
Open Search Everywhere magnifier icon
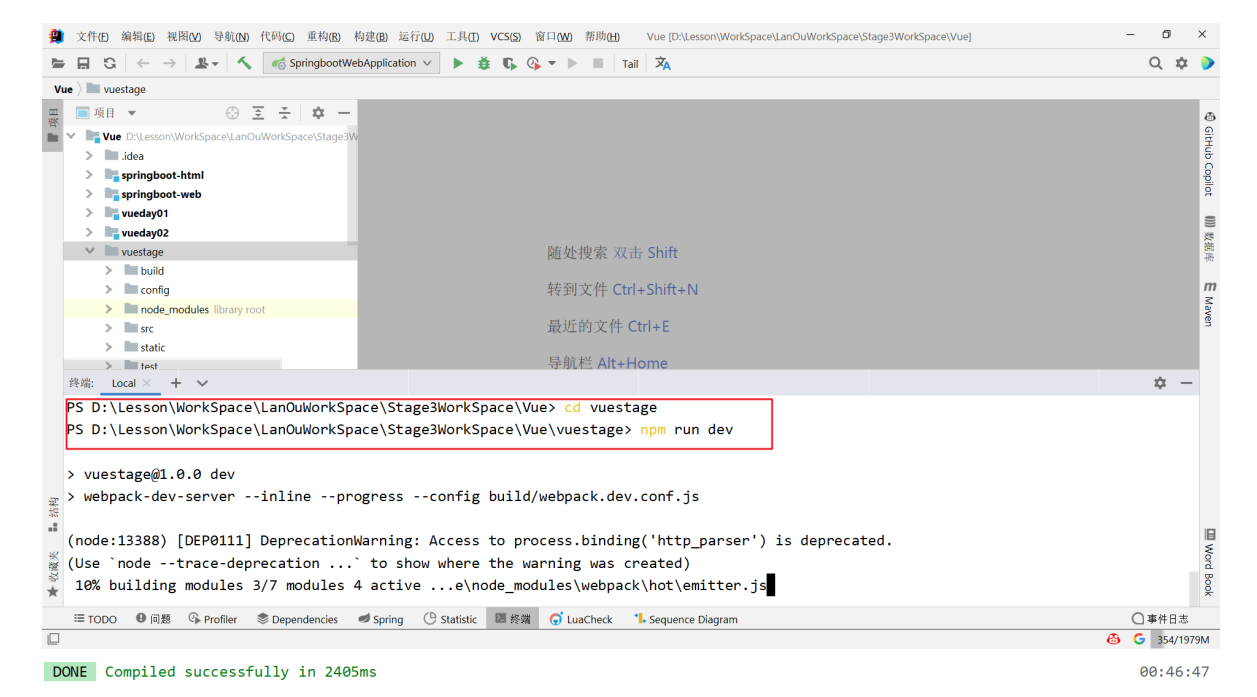click(1156, 63)
